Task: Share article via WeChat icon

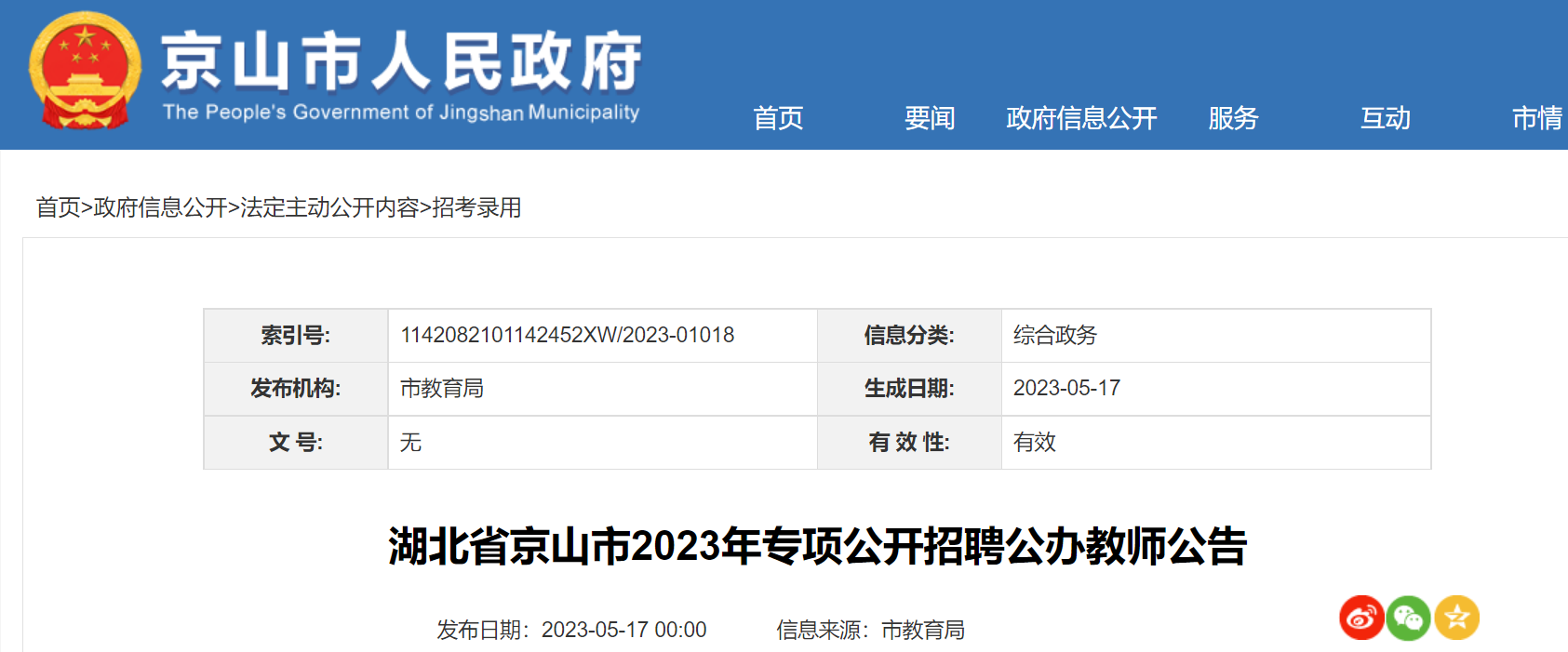Action: tap(1409, 618)
